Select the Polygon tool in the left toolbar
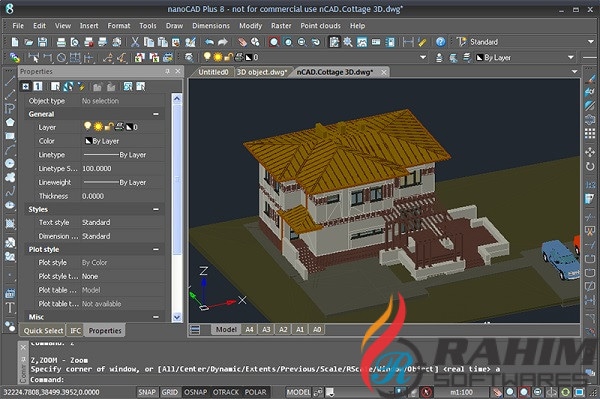 point(10,122)
